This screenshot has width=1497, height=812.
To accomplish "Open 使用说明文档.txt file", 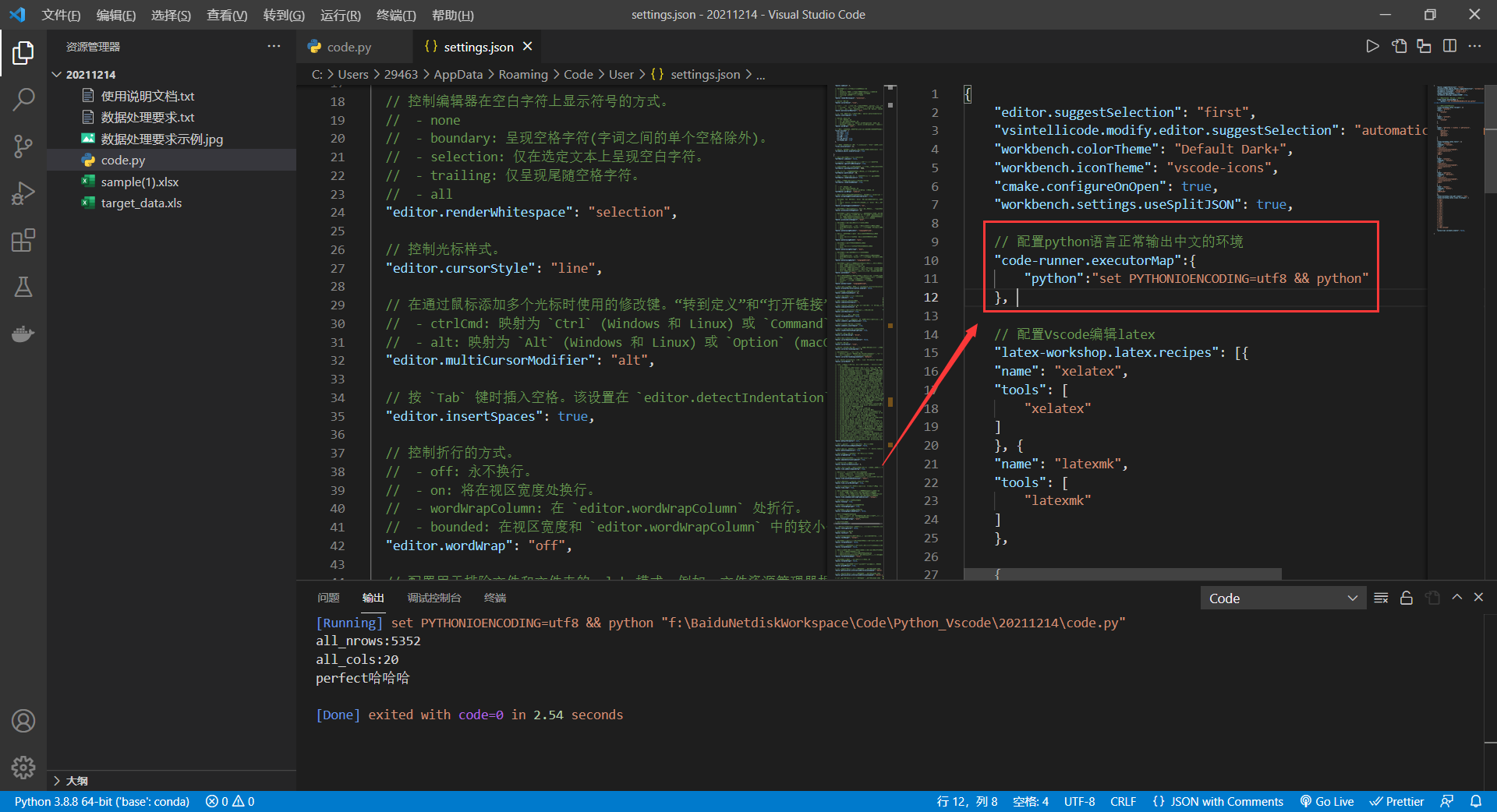I will (x=172, y=96).
